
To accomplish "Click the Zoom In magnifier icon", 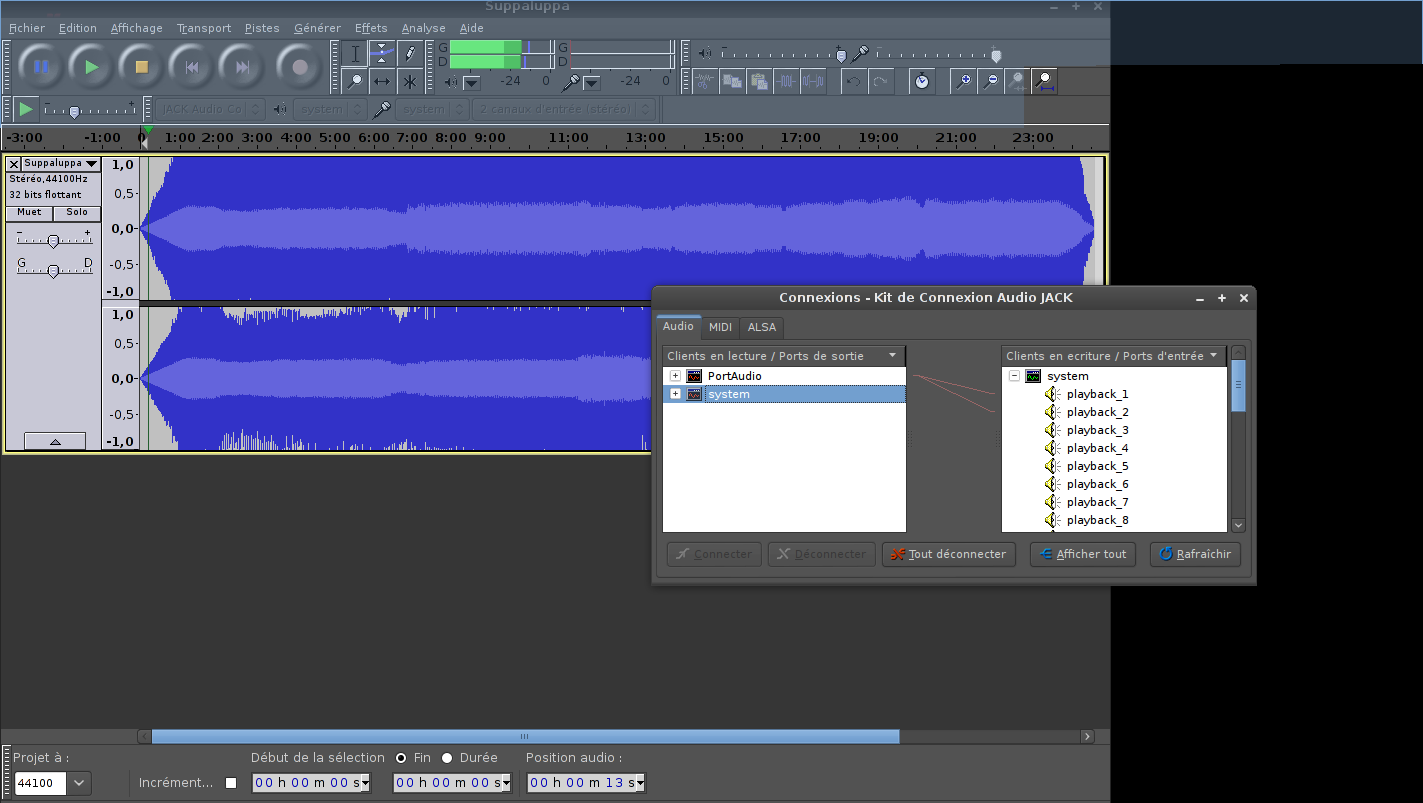I will coord(963,81).
